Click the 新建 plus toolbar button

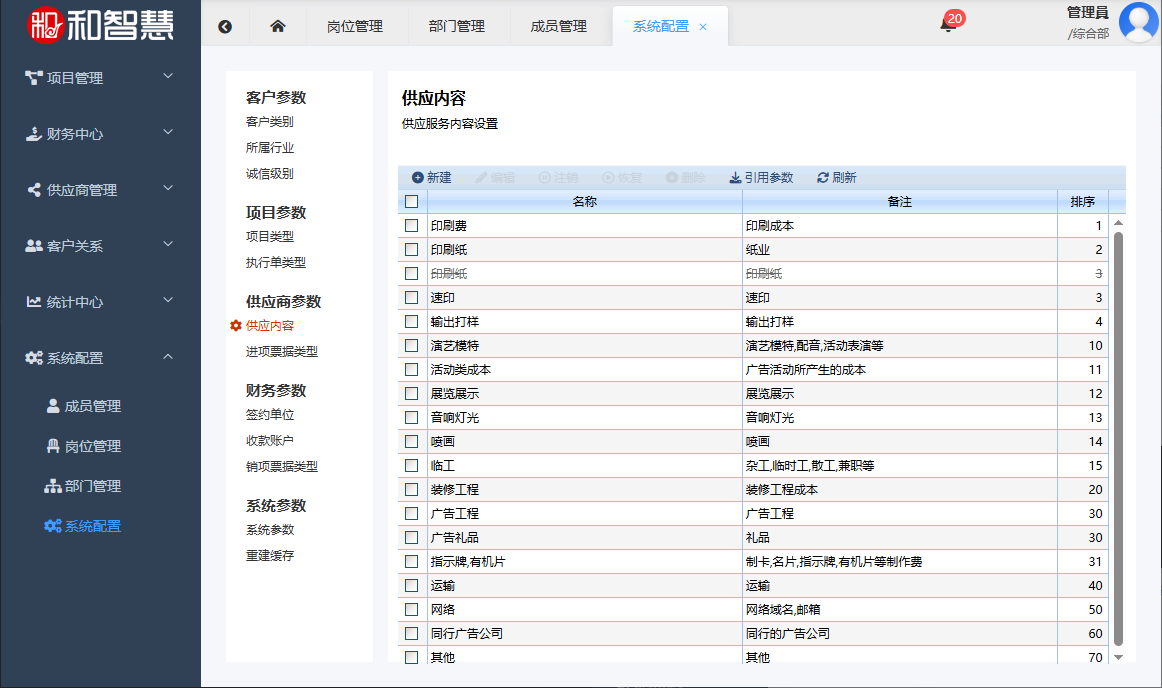(431, 178)
